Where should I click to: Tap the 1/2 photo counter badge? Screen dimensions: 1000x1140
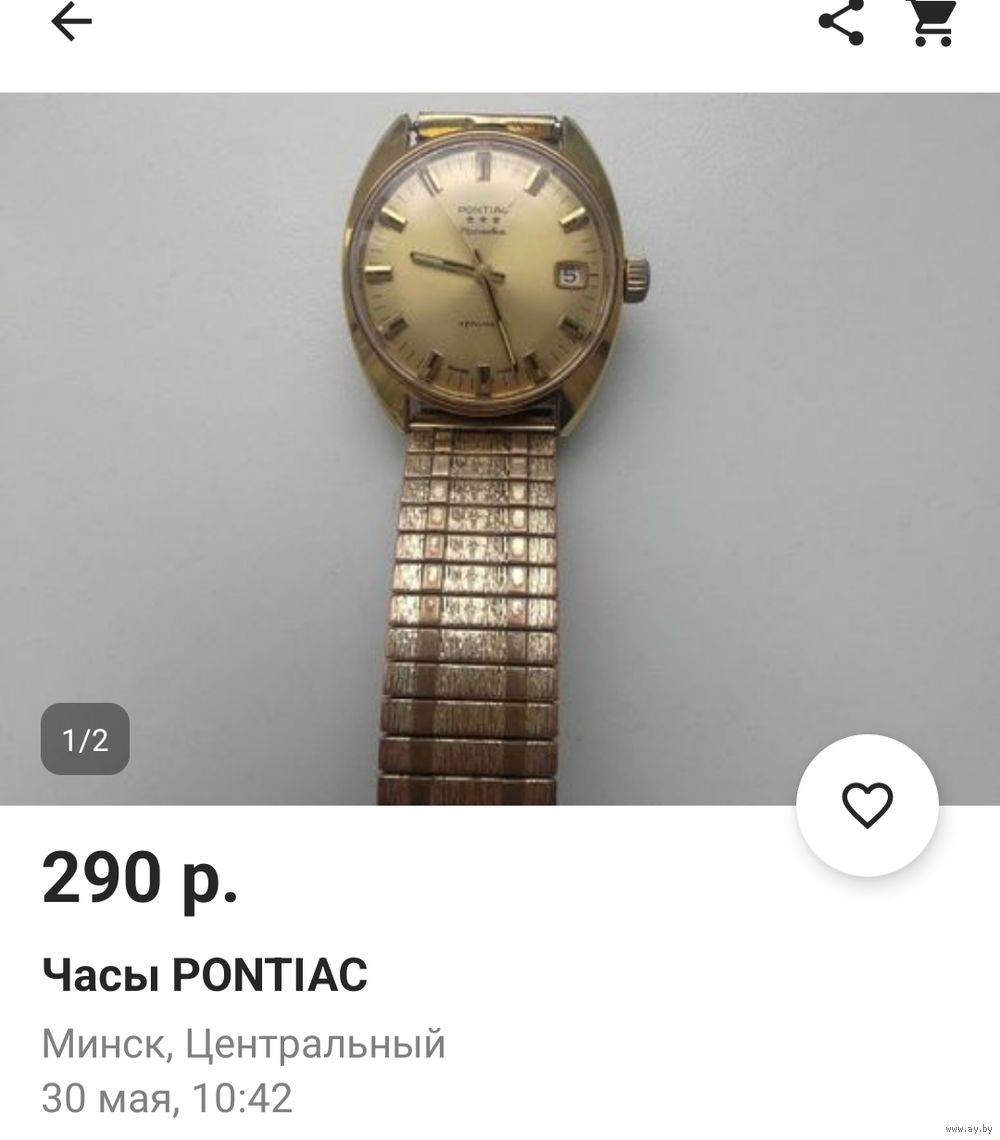pyautogui.click(x=85, y=739)
